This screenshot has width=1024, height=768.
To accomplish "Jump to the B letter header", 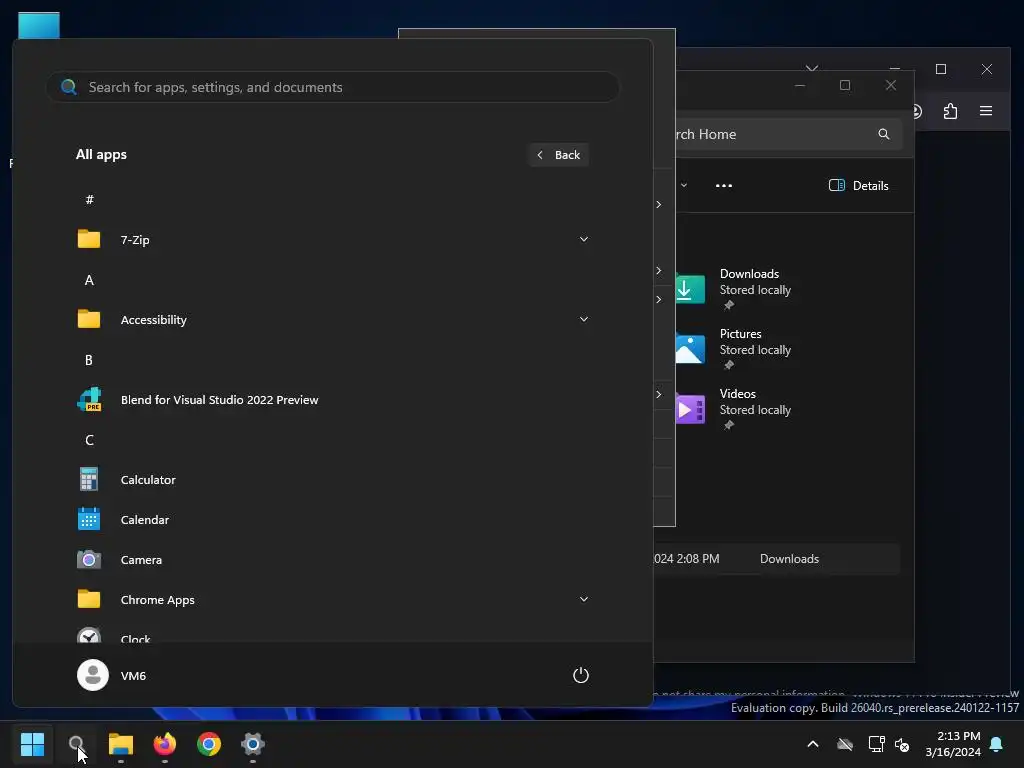I will tap(89, 360).
